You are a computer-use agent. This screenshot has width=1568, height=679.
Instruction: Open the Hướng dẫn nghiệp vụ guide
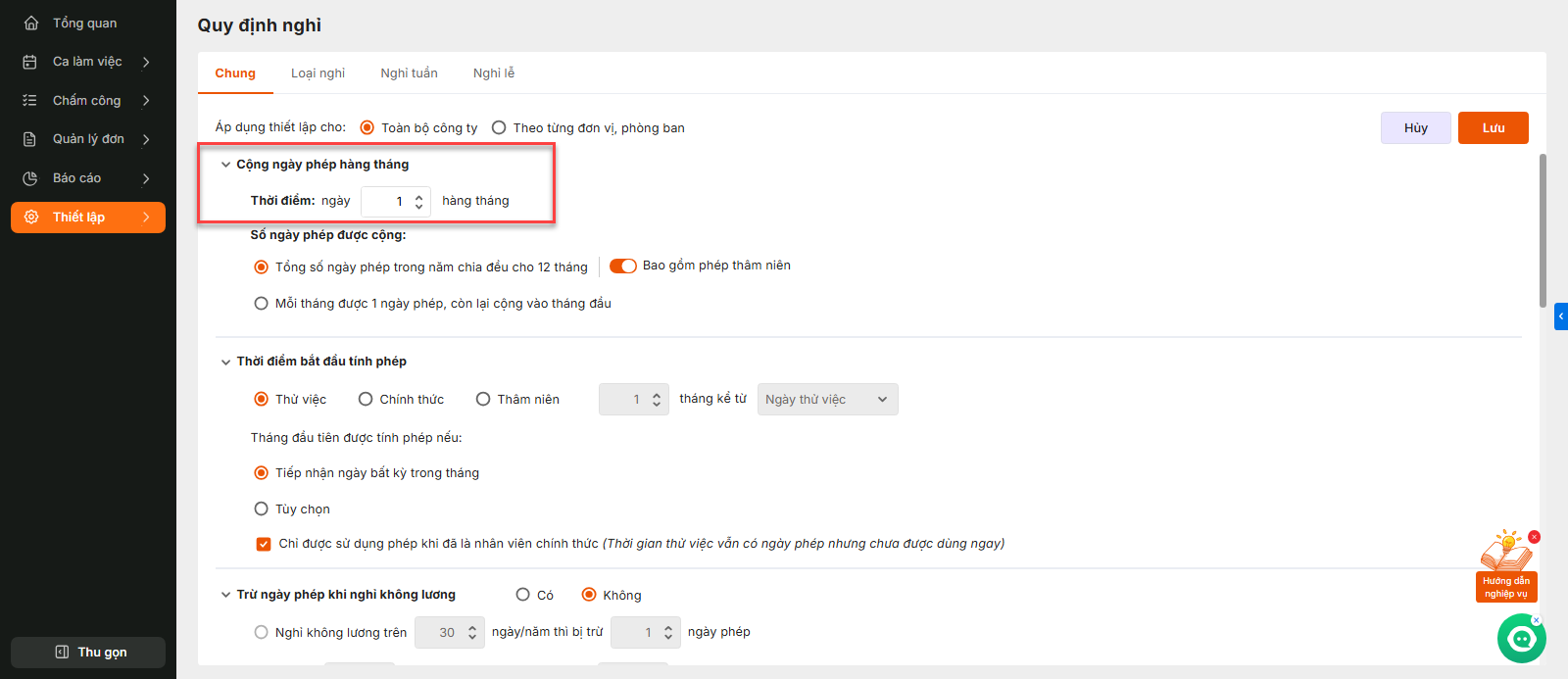point(1506,568)
